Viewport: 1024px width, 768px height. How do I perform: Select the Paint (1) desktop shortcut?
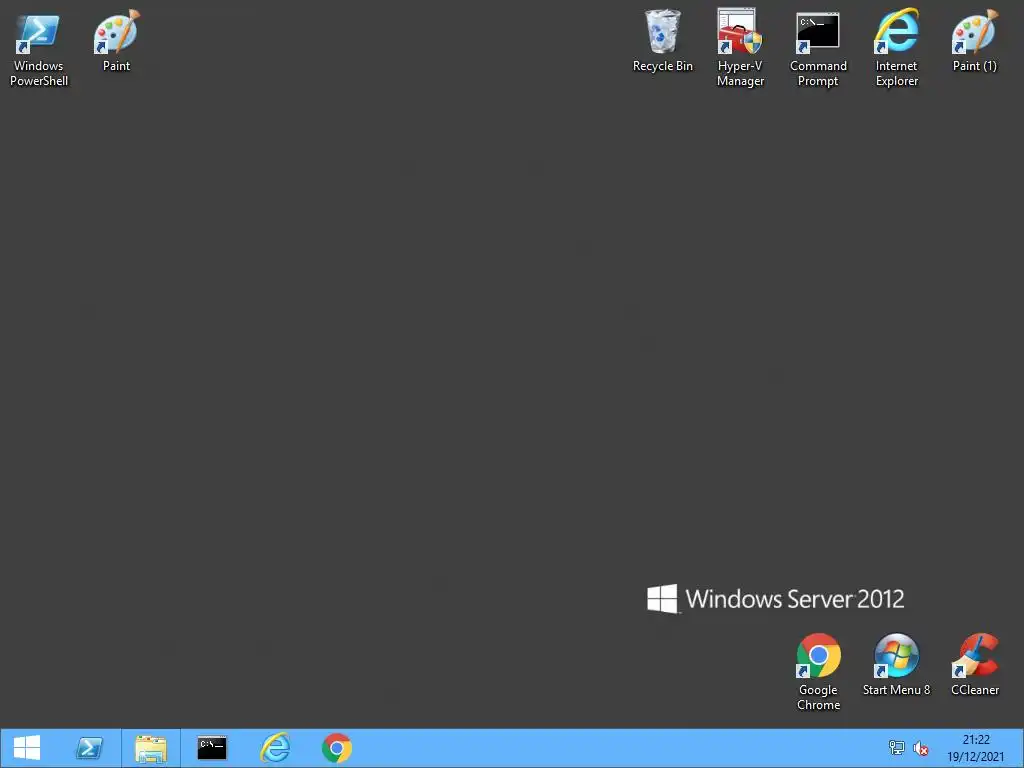pos(974,40)
